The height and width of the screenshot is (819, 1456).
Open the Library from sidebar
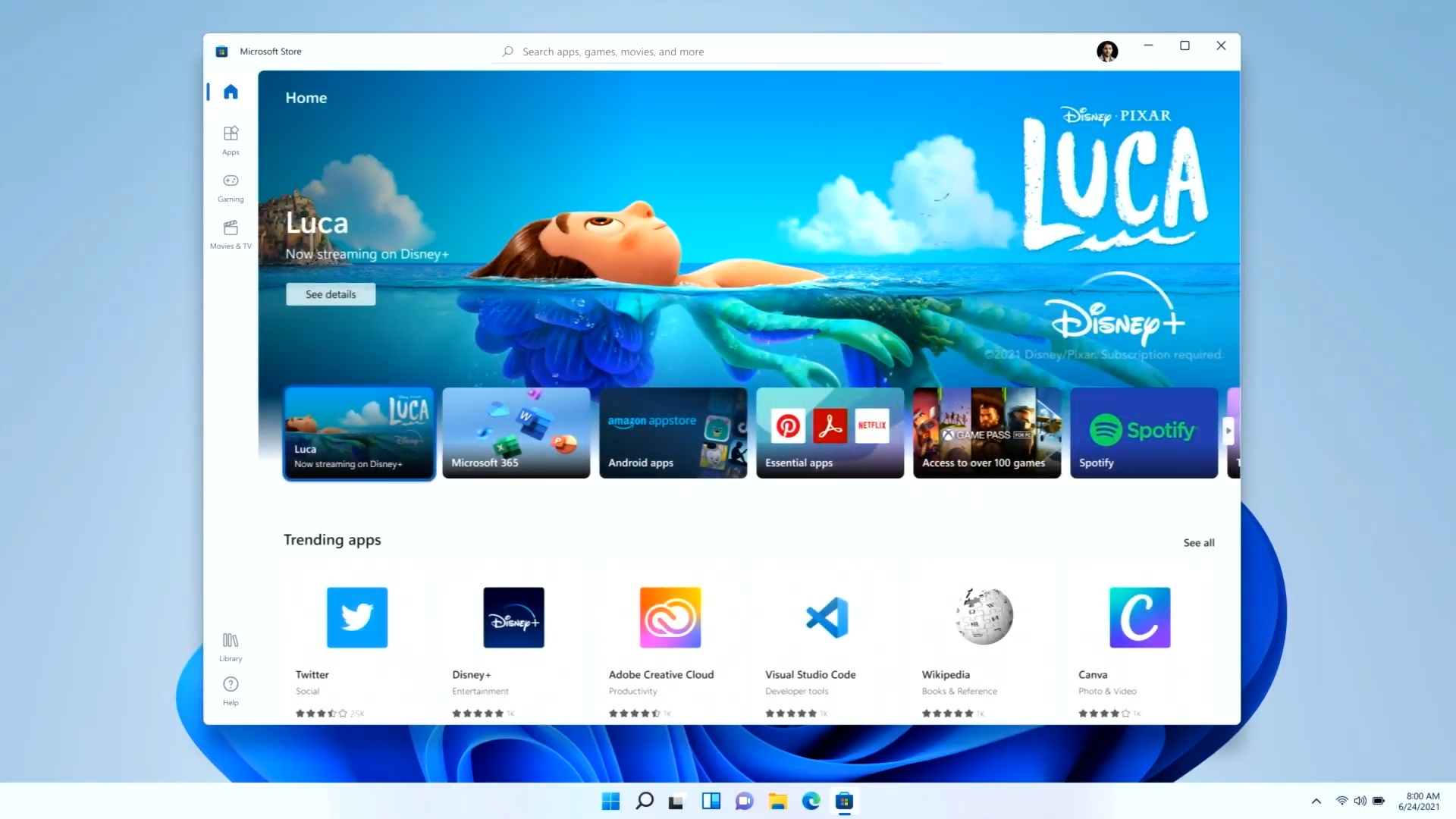(231, 646)
